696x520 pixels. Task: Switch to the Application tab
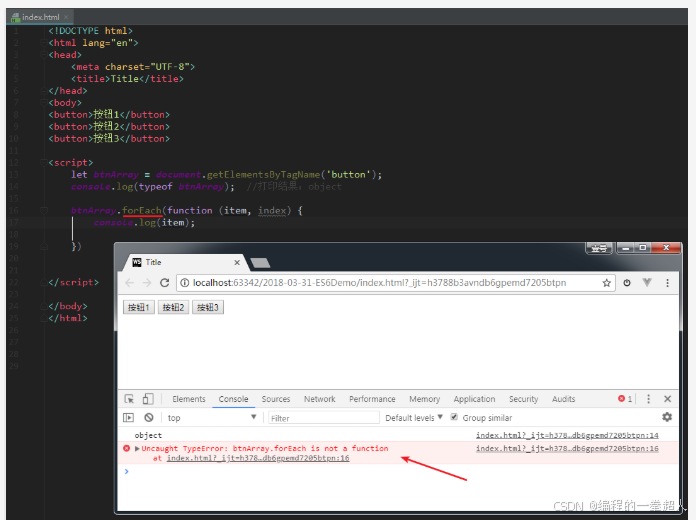pos(474,399)
